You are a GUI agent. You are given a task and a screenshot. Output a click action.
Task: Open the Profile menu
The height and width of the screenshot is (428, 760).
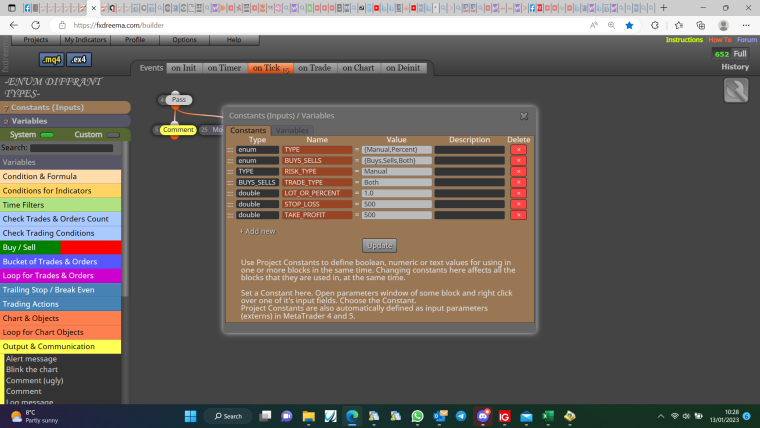pos(135,40)
